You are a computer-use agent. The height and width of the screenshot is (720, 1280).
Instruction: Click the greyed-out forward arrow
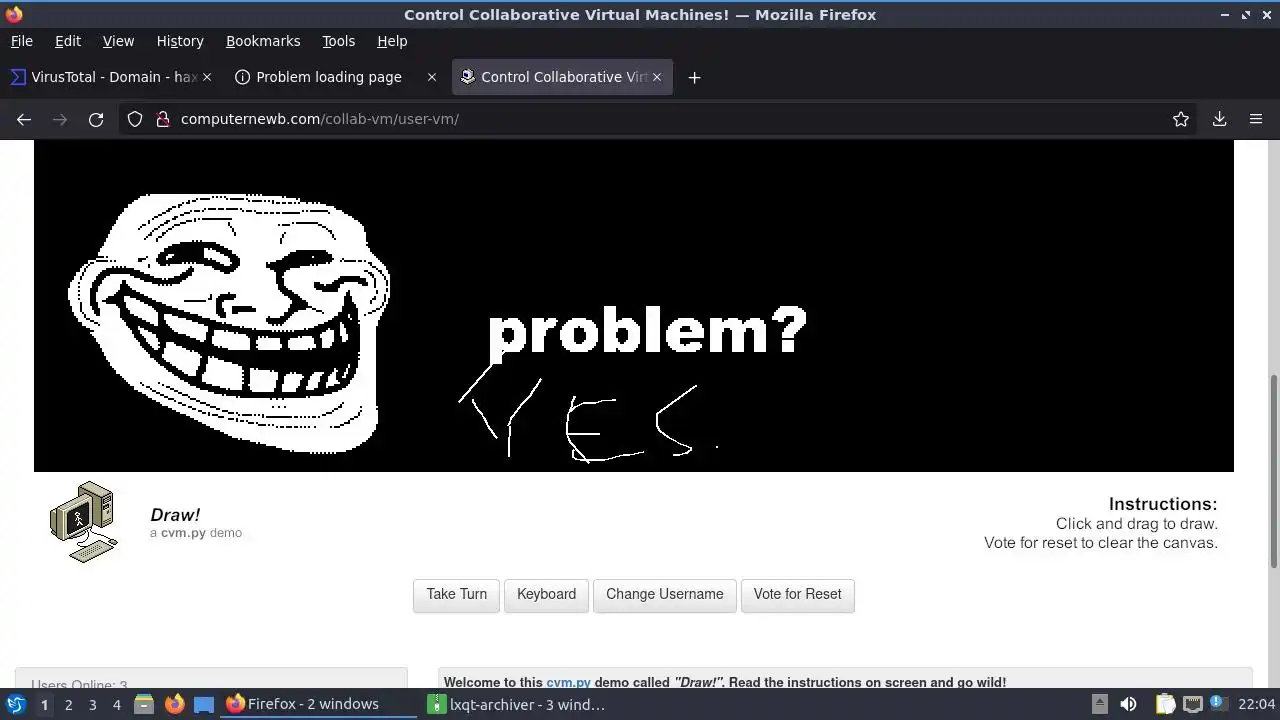coord(60,119)
